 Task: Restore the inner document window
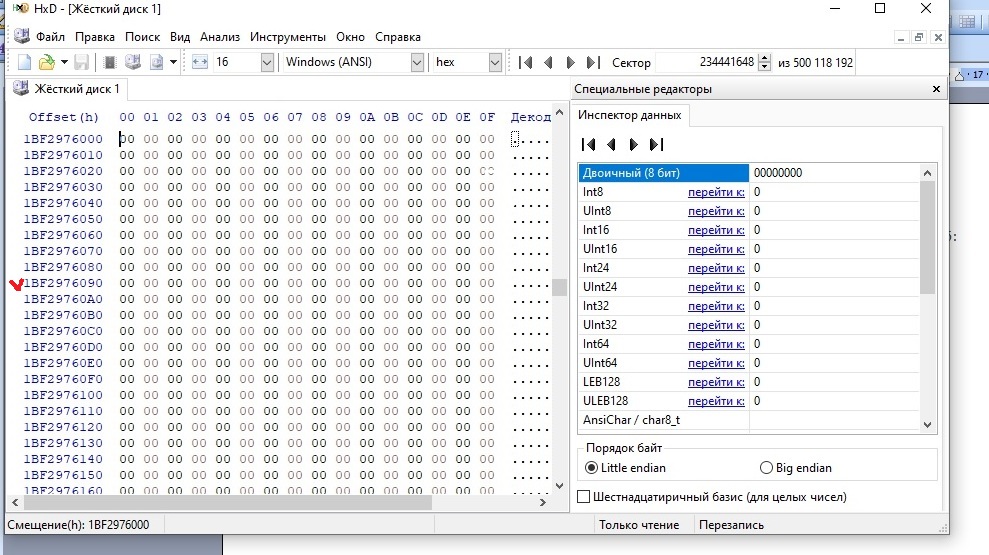pos(919,37)
